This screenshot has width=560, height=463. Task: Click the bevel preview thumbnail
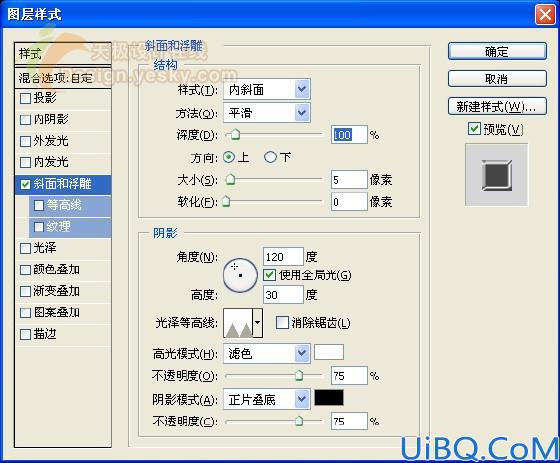tap(496, 175)
